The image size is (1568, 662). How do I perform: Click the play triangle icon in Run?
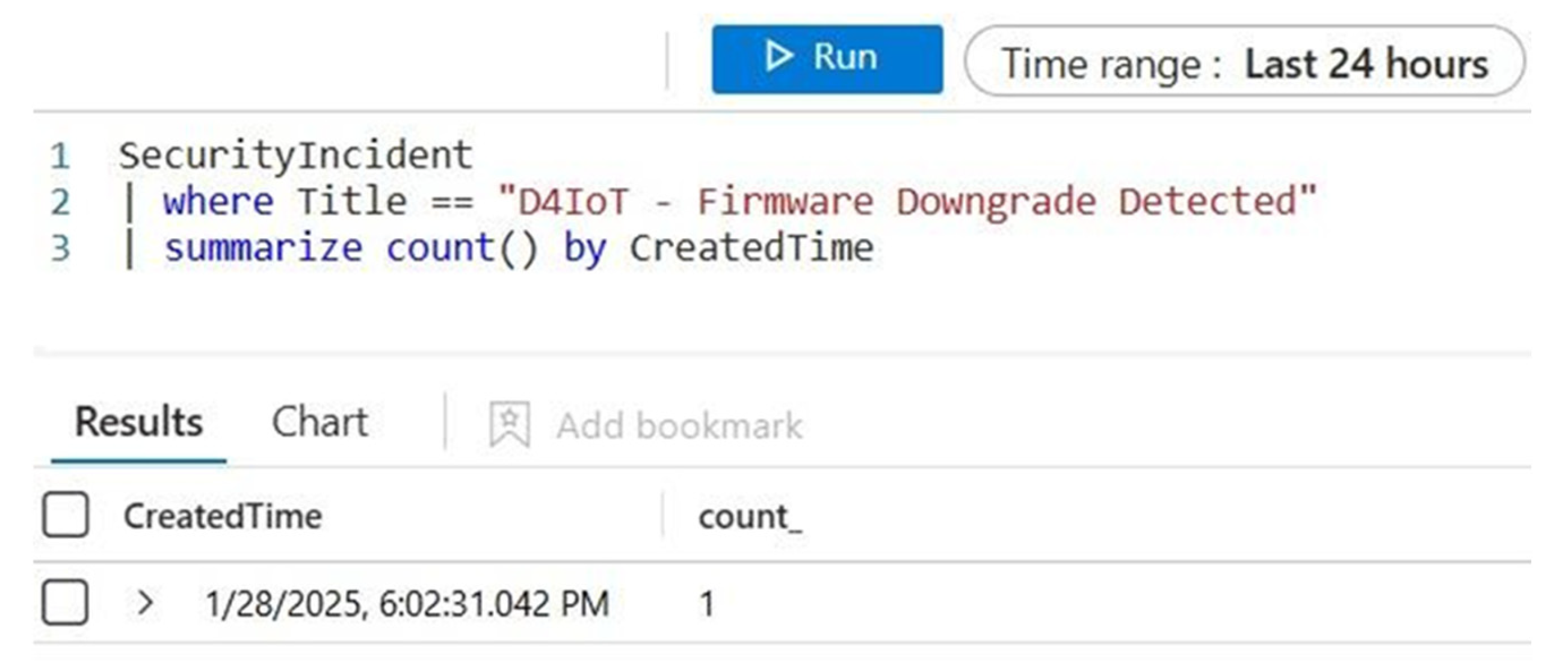(779, 57)
